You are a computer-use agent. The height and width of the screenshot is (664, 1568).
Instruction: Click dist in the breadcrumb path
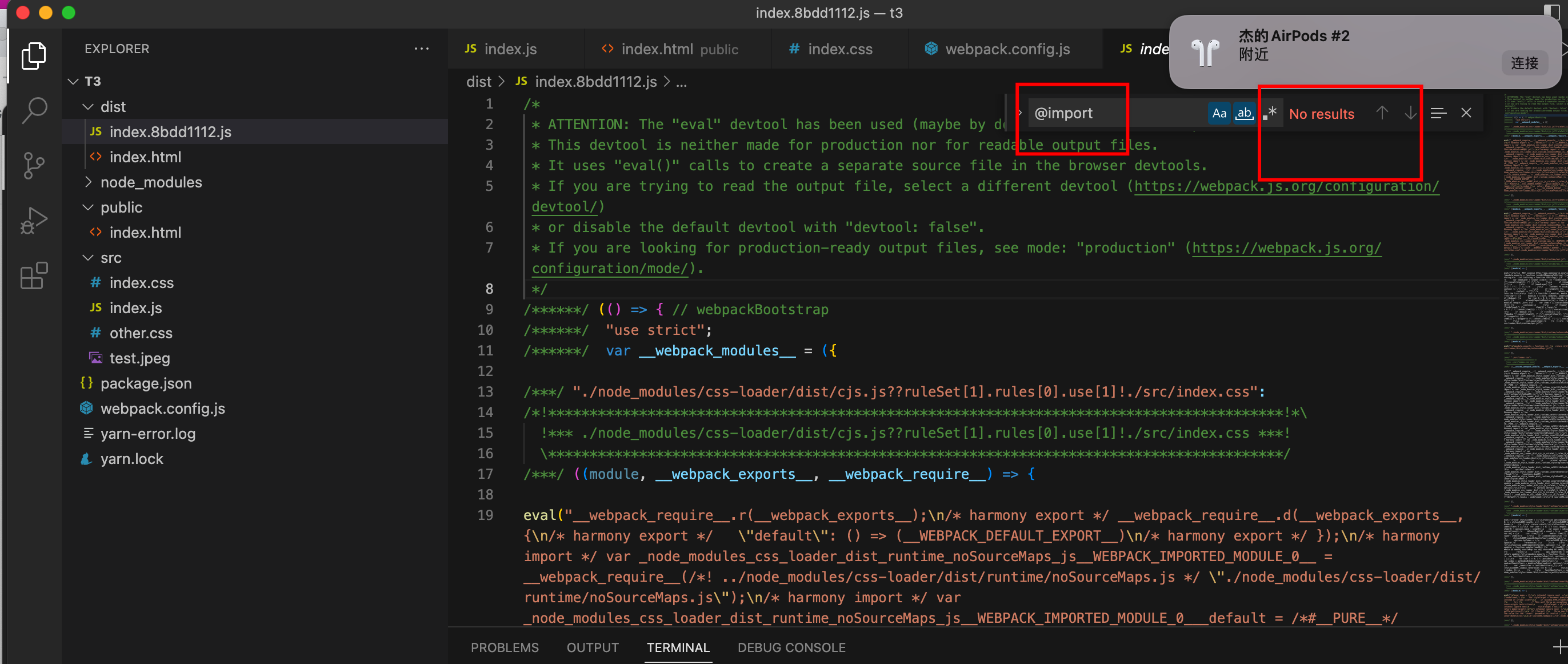pyautogui.click(x=478, y=82)
